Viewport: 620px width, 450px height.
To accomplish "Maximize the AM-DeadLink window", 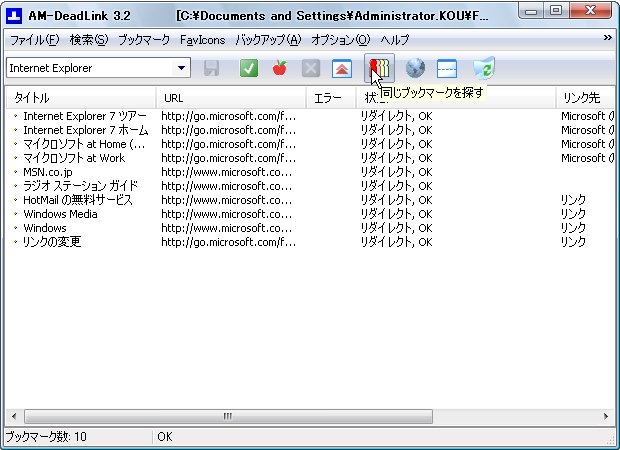I will 556,11.
